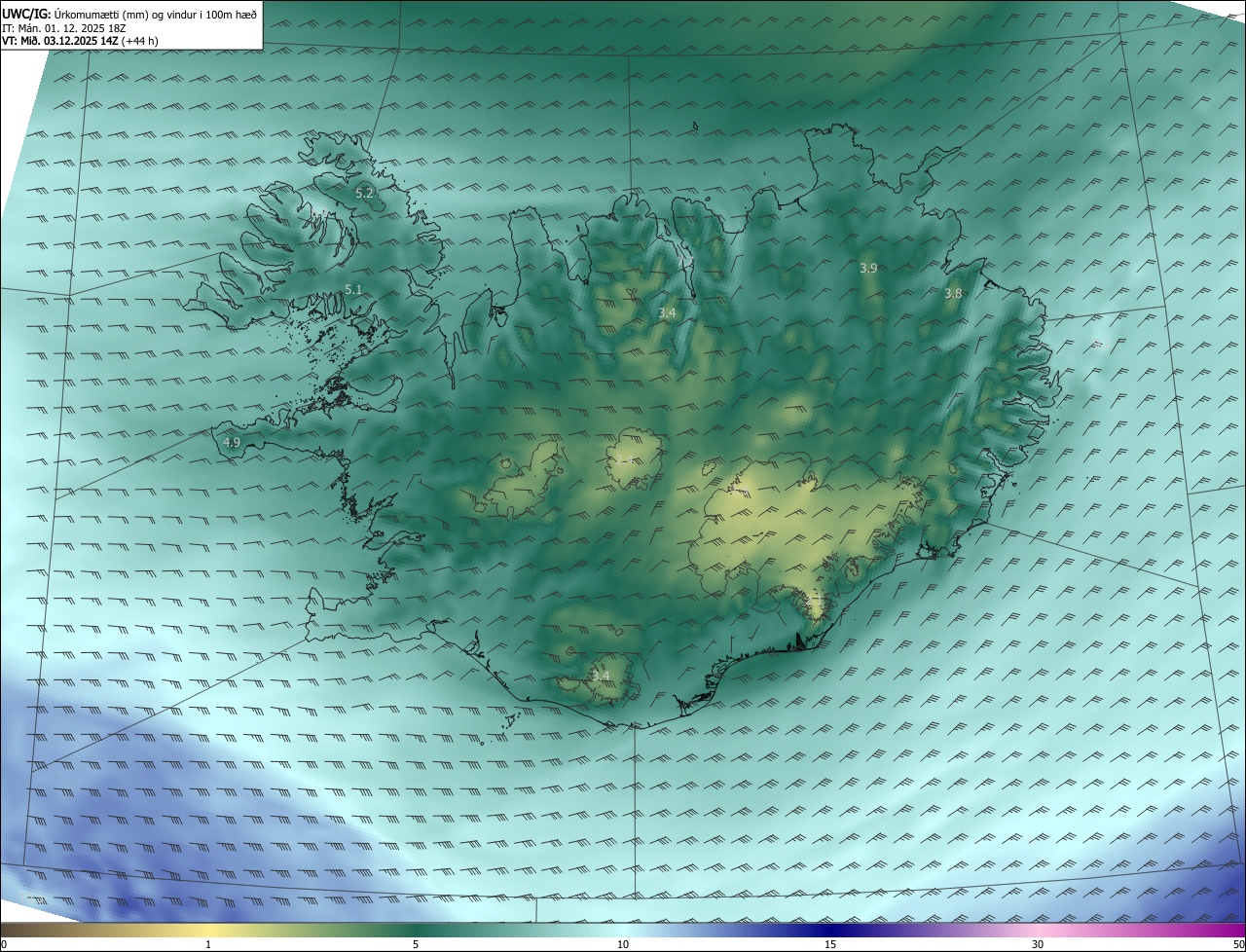Image resolution: width=1246 pixels, height=952 pixels.
Task: Click the '5' tick on the colour scale
Action: tap(416, 944)
